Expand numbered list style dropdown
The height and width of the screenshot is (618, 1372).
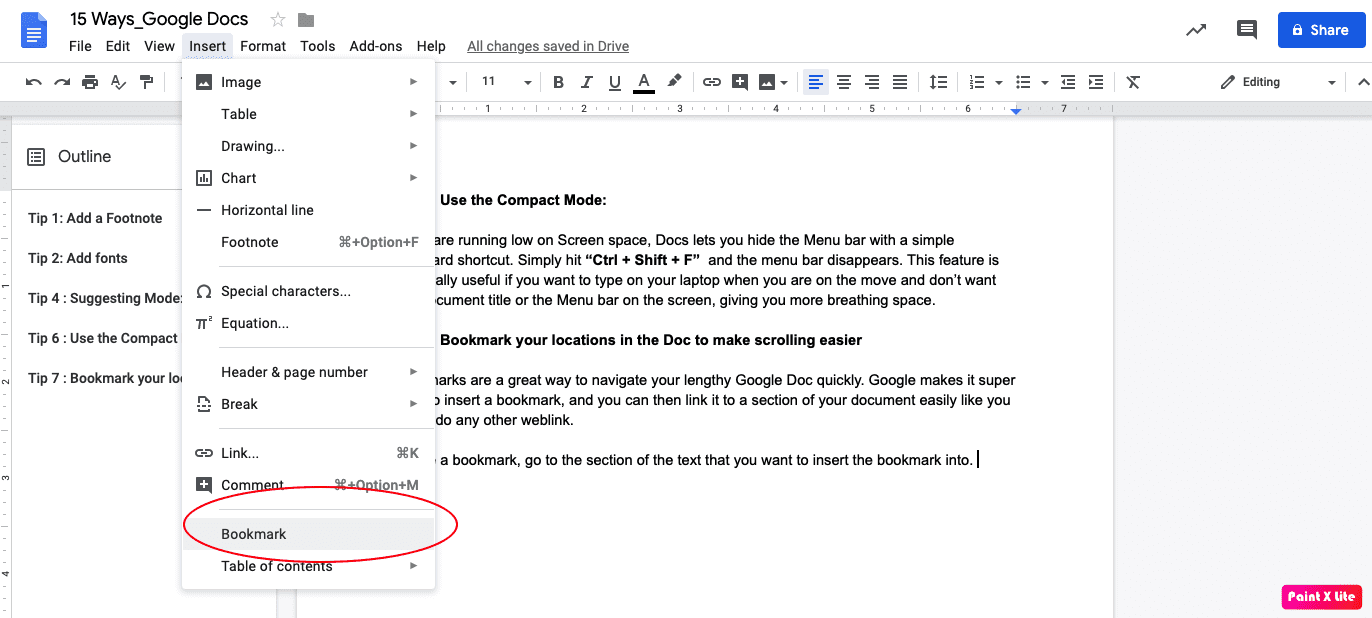point(999,82)
